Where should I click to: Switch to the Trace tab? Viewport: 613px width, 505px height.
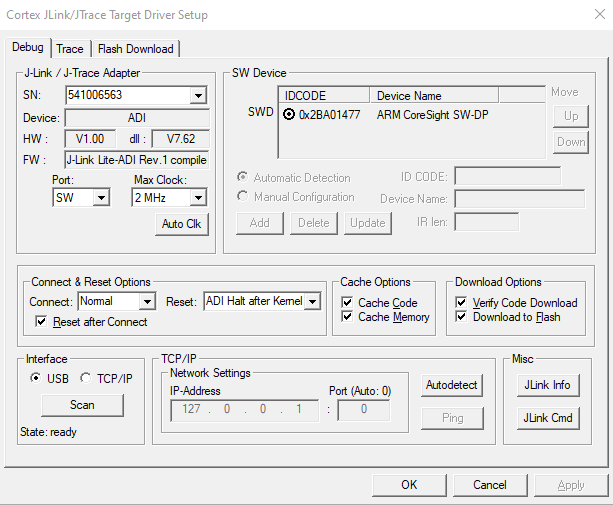click(70, 49)
